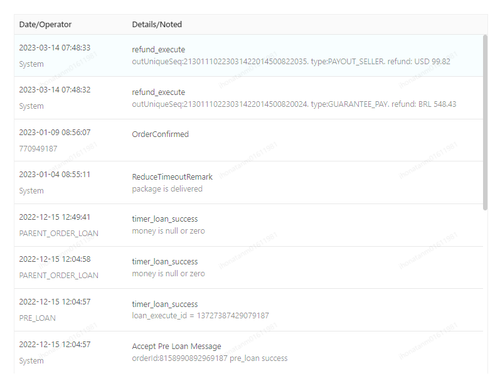Select the PRE_LOAN operator label
The width and height of the screenshot is (500, 385).
tap(37, 318)
